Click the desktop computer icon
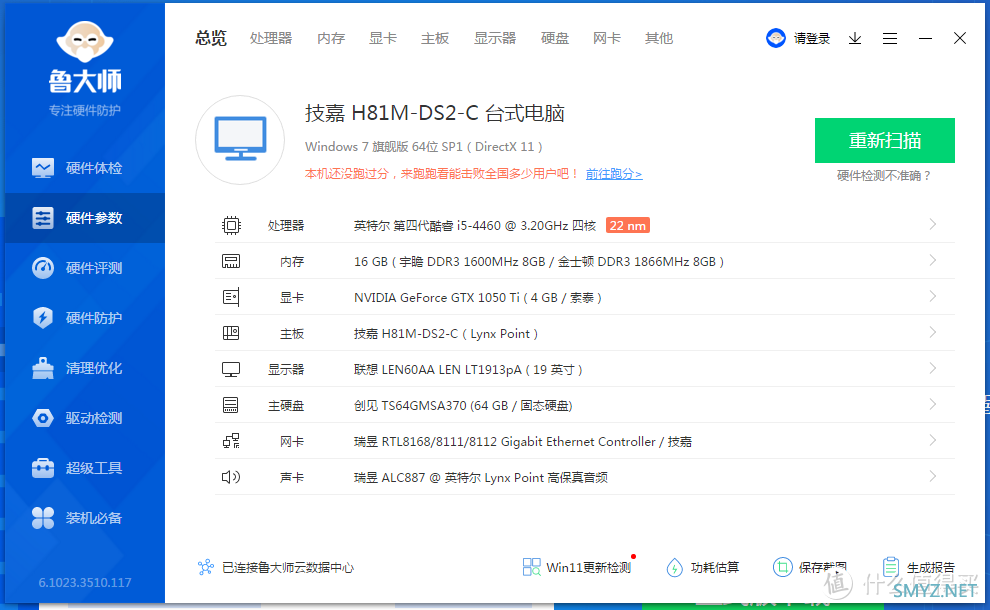Viewport: 990px width, 610px height. coord(240,140)
